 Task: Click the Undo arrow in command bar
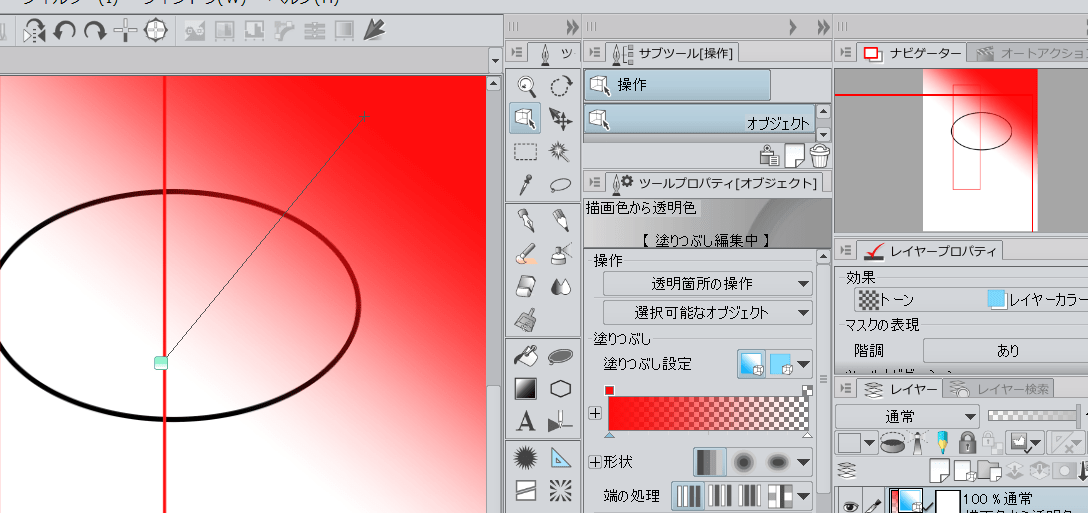[x=65, y=30]
